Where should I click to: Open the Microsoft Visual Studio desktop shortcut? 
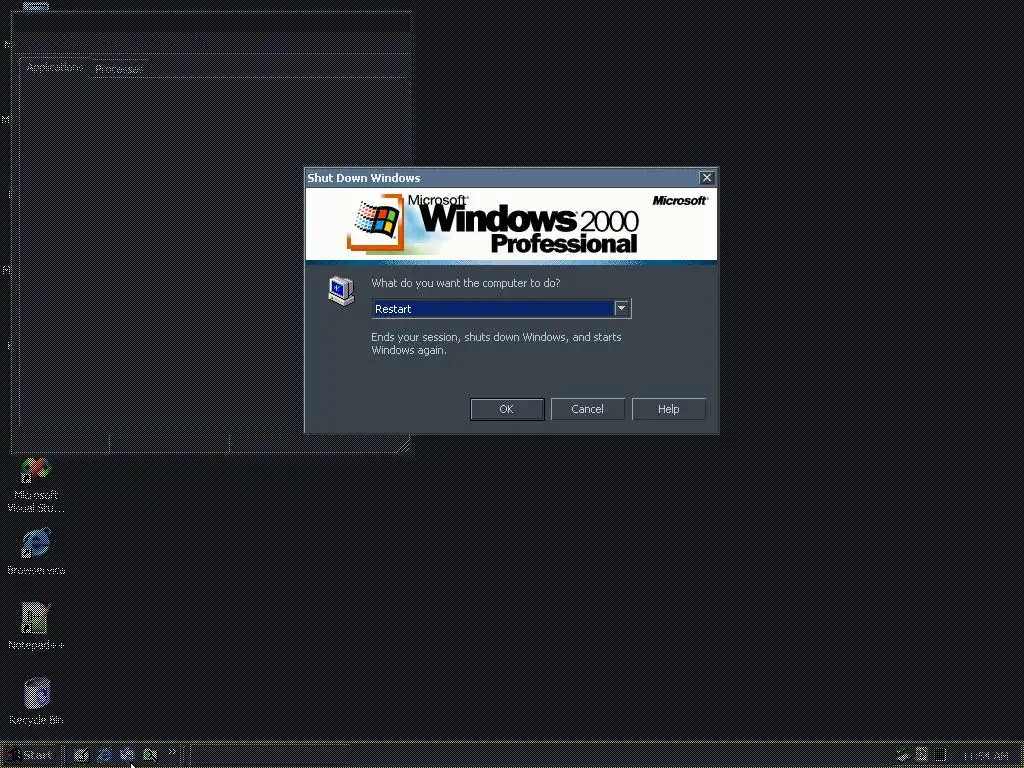pyautogui.click(x=36, y=485)
